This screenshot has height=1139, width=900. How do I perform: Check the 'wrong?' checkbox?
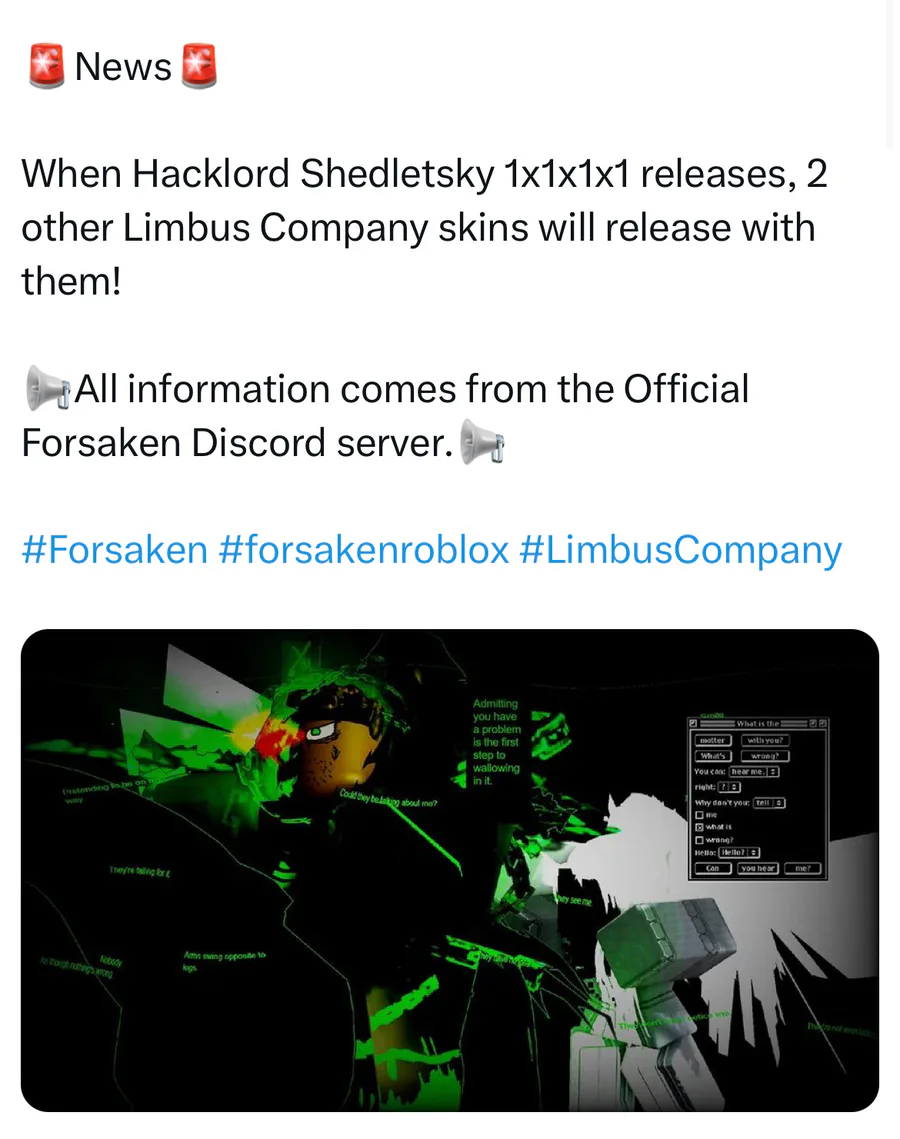700,840
